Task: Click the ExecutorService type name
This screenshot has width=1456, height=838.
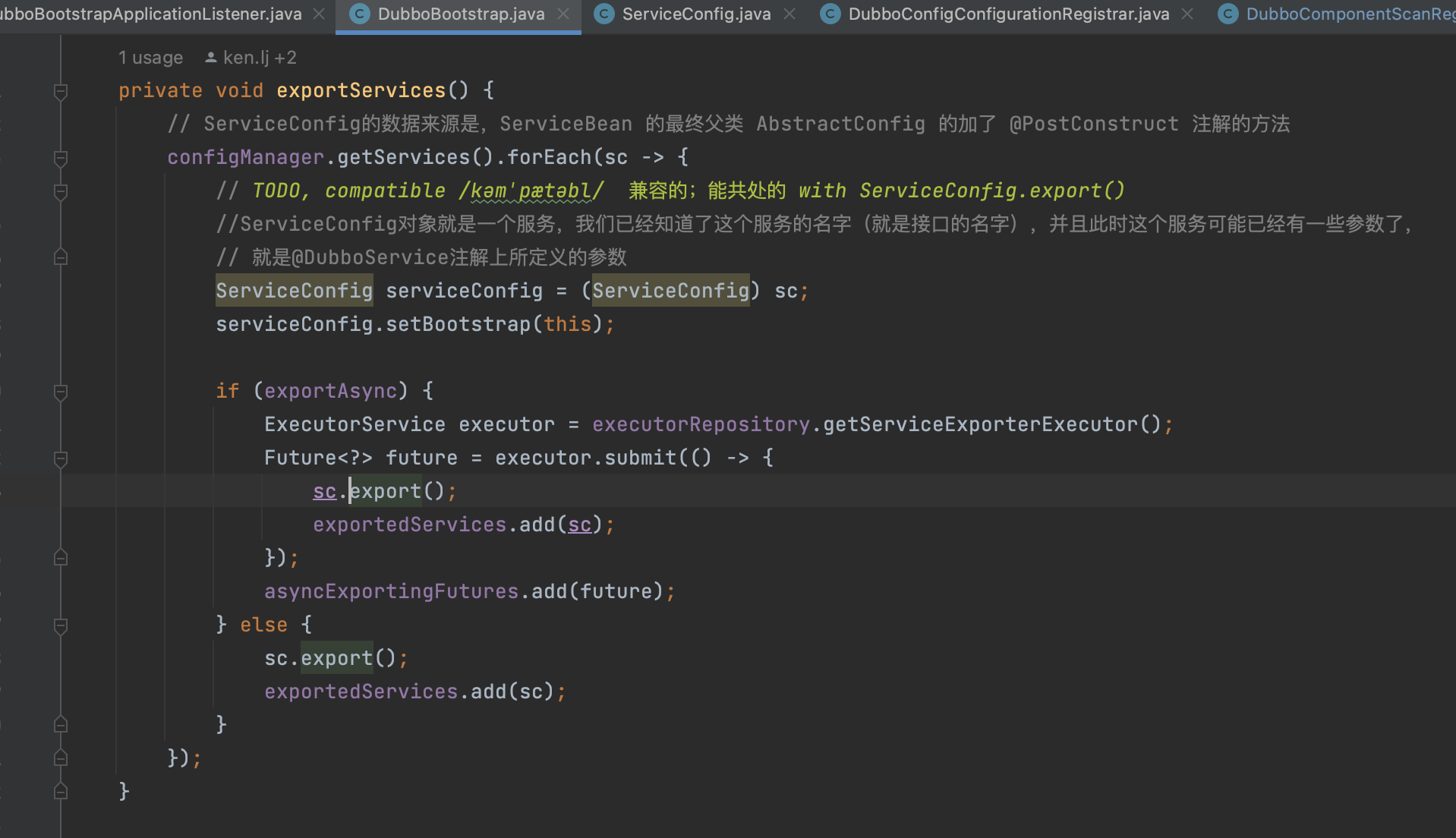Action: tap(355, 425)
